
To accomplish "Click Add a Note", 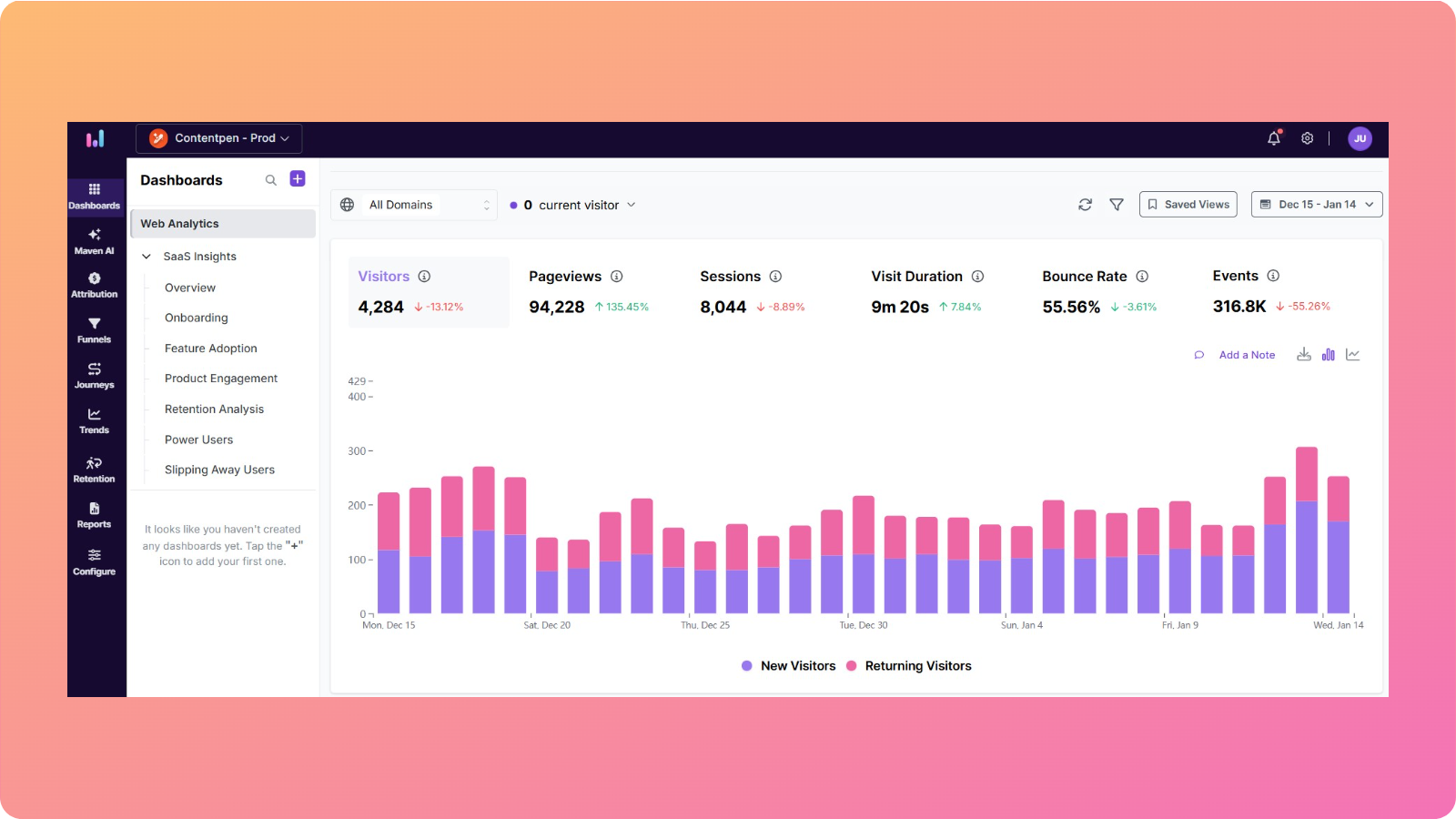I will coord(1247,355).
